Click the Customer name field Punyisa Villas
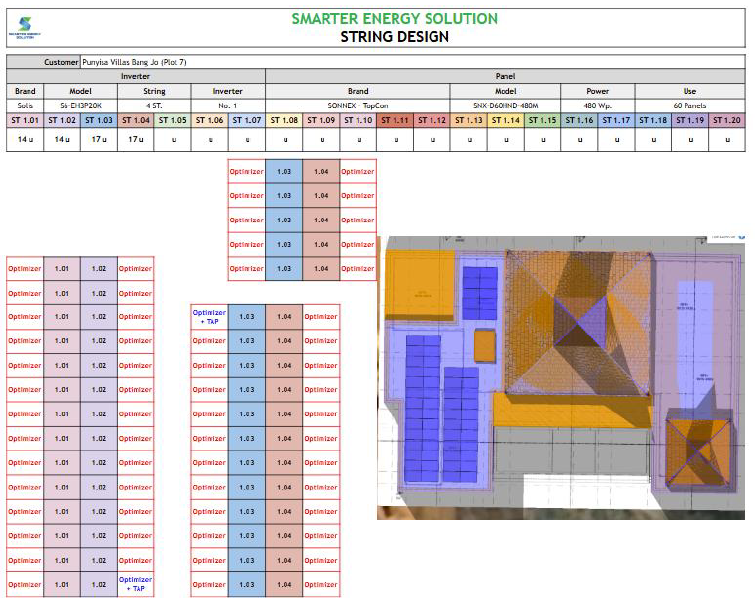755x604 pixels. (413, 62)
